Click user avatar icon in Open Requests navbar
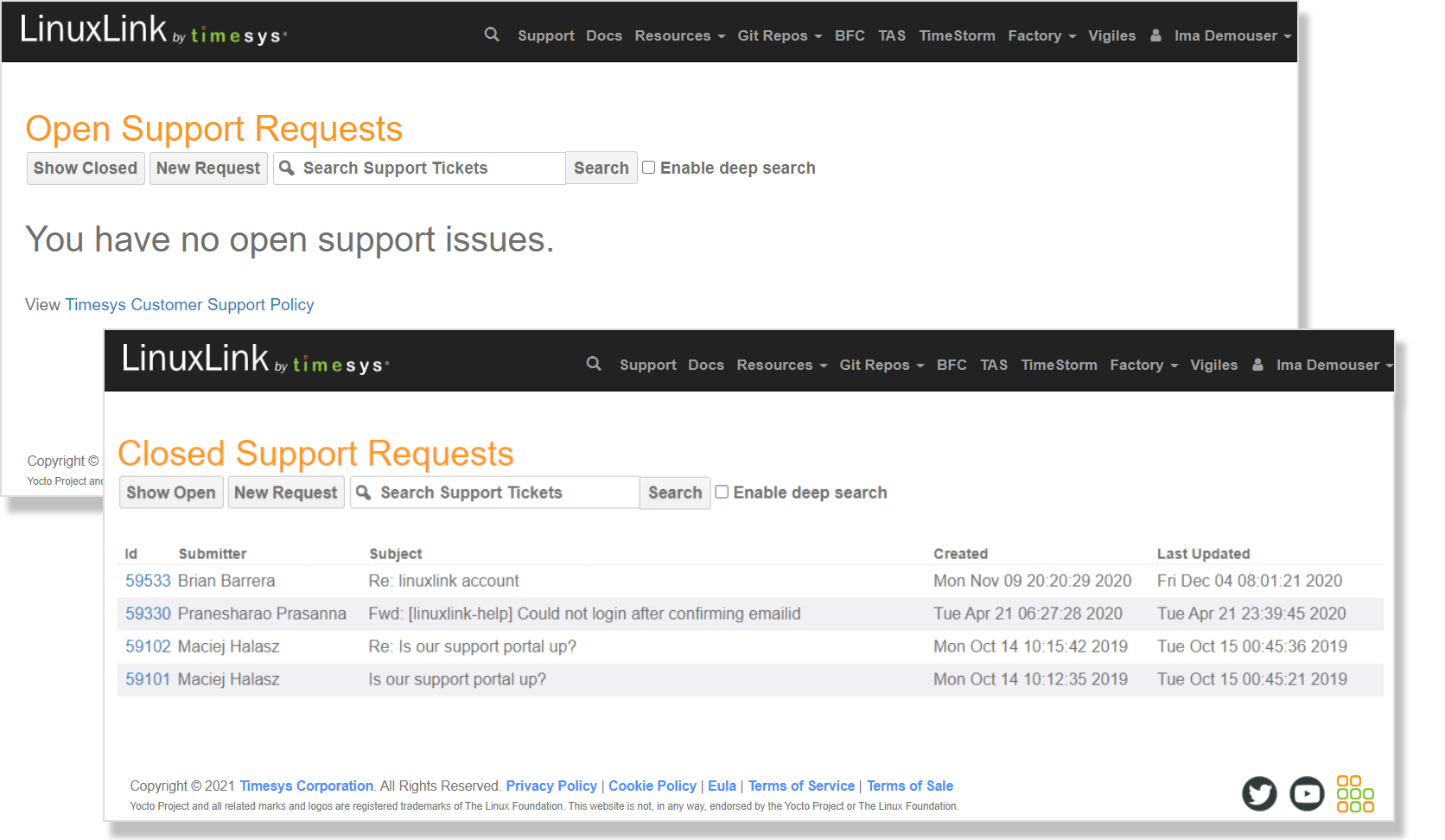1445x840 pixels. (x=1155, y=35)
